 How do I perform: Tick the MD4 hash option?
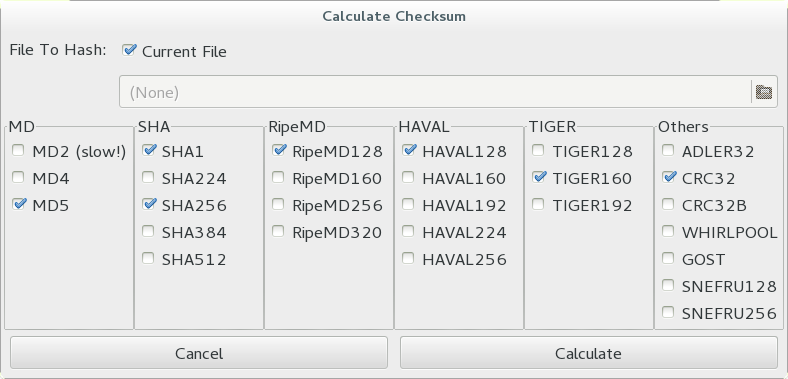(x=18, y=177)
